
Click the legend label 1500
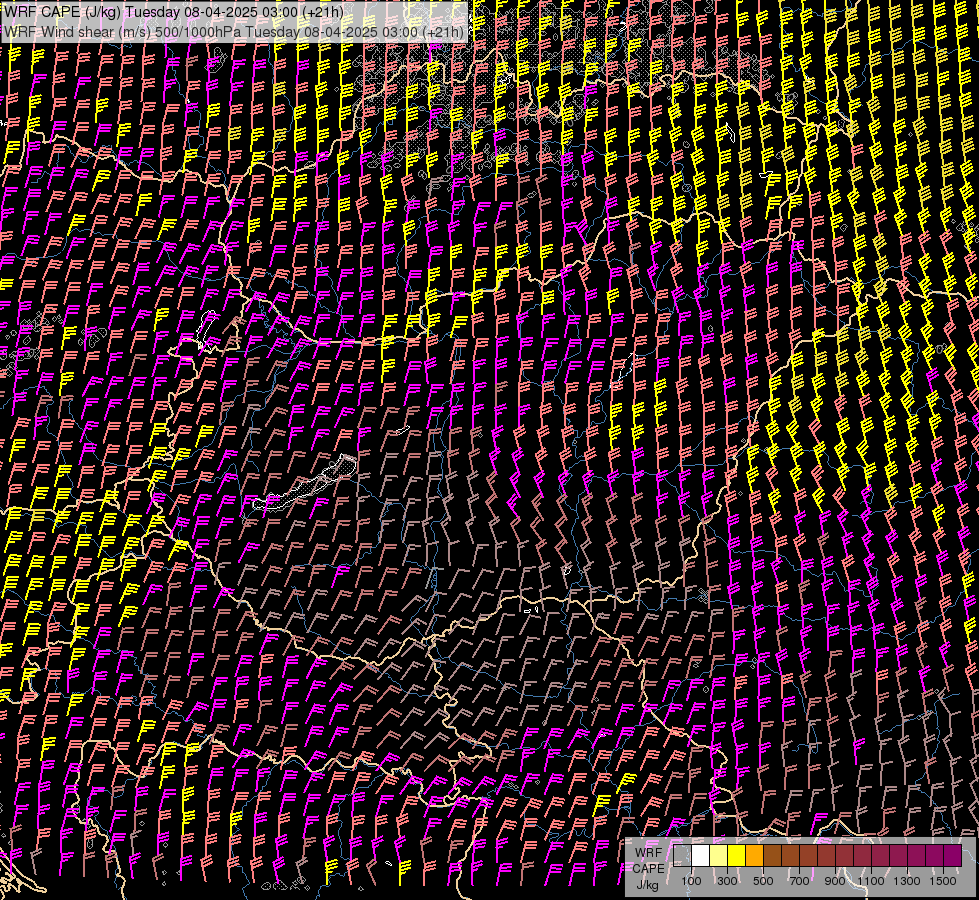[x=943, y=881]
